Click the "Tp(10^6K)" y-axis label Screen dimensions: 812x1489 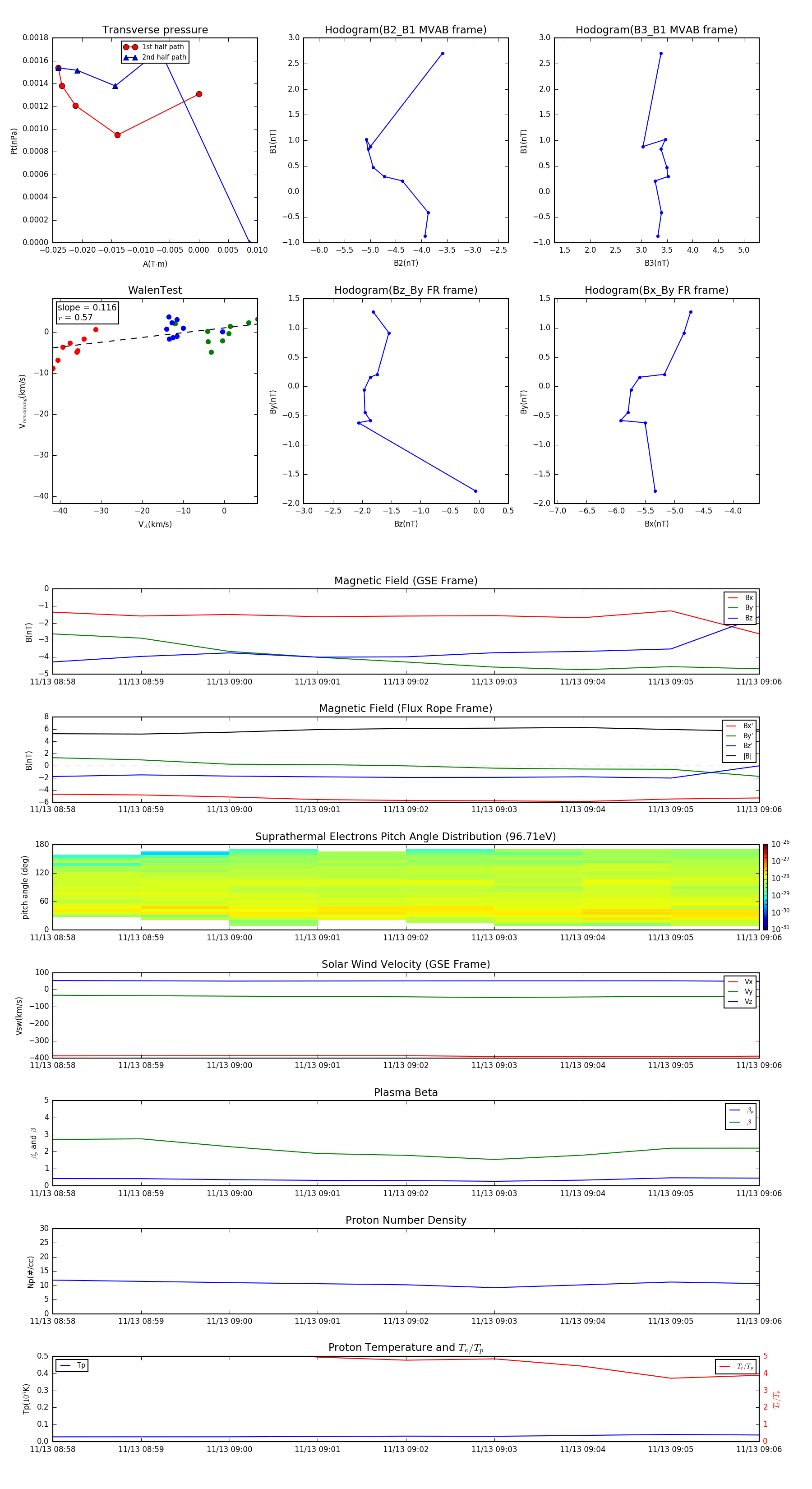[x=27, y=1399]
